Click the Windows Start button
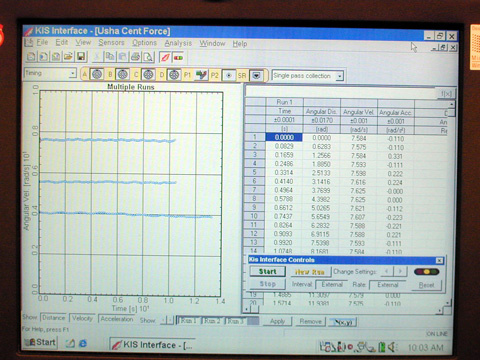 point(40,342)
